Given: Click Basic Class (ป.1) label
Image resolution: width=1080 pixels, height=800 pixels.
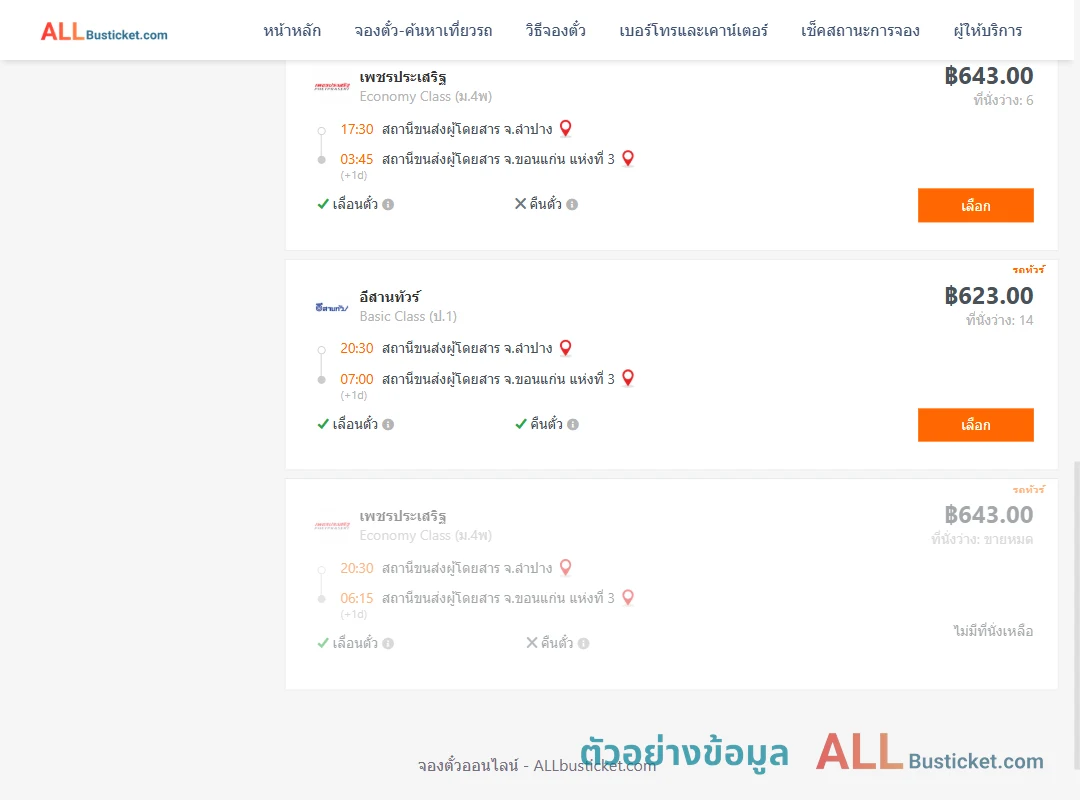Looking at the screenshot, I should point(408,316).
